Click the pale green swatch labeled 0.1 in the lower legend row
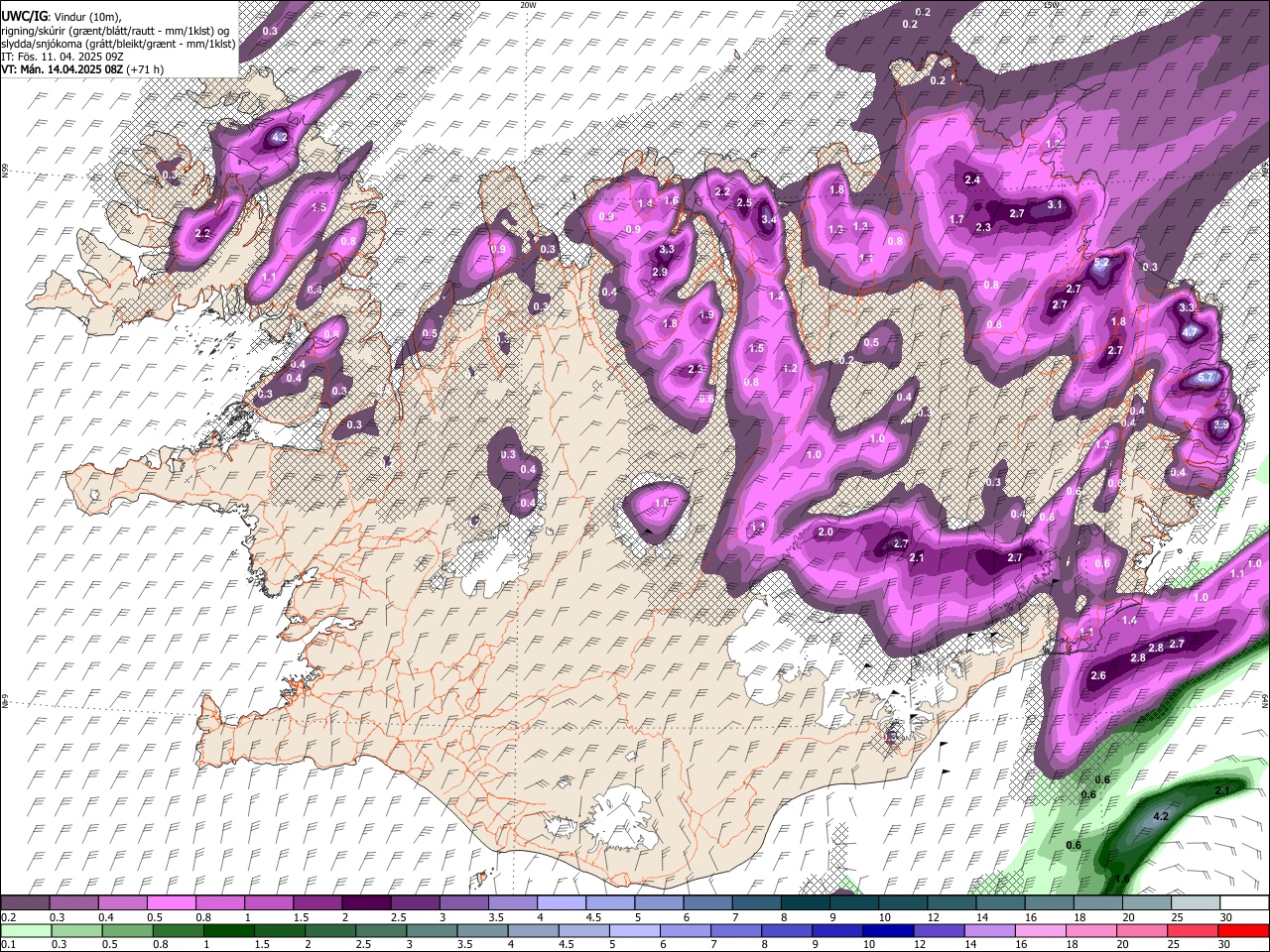 [x=26, y=930]
